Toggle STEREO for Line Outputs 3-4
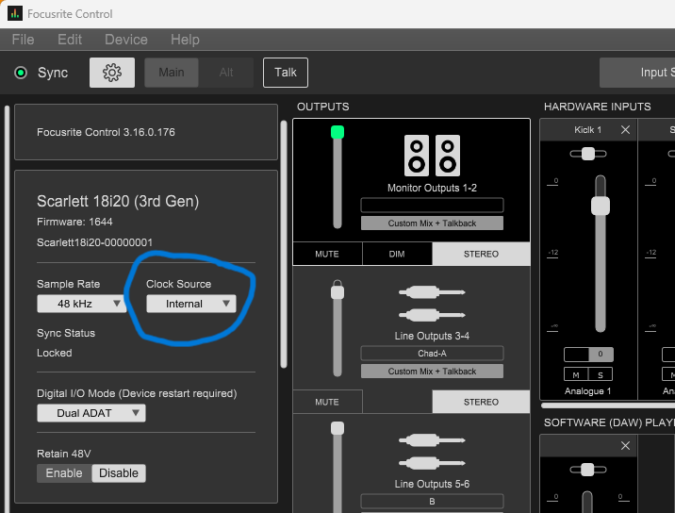 (x=481, y=402)
